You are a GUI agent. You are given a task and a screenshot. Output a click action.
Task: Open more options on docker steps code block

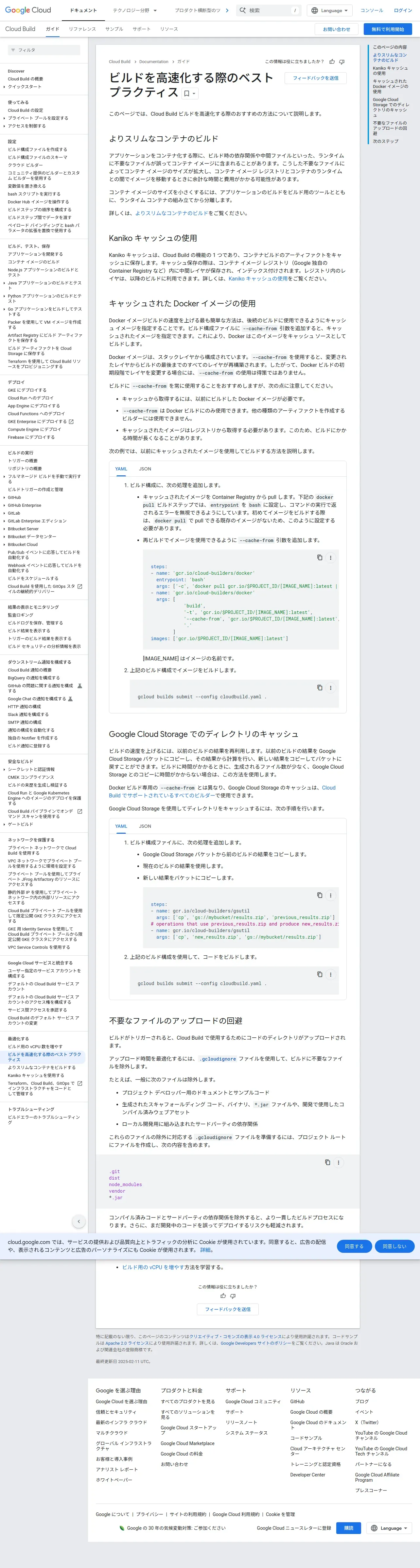click(x=330, y=557)
